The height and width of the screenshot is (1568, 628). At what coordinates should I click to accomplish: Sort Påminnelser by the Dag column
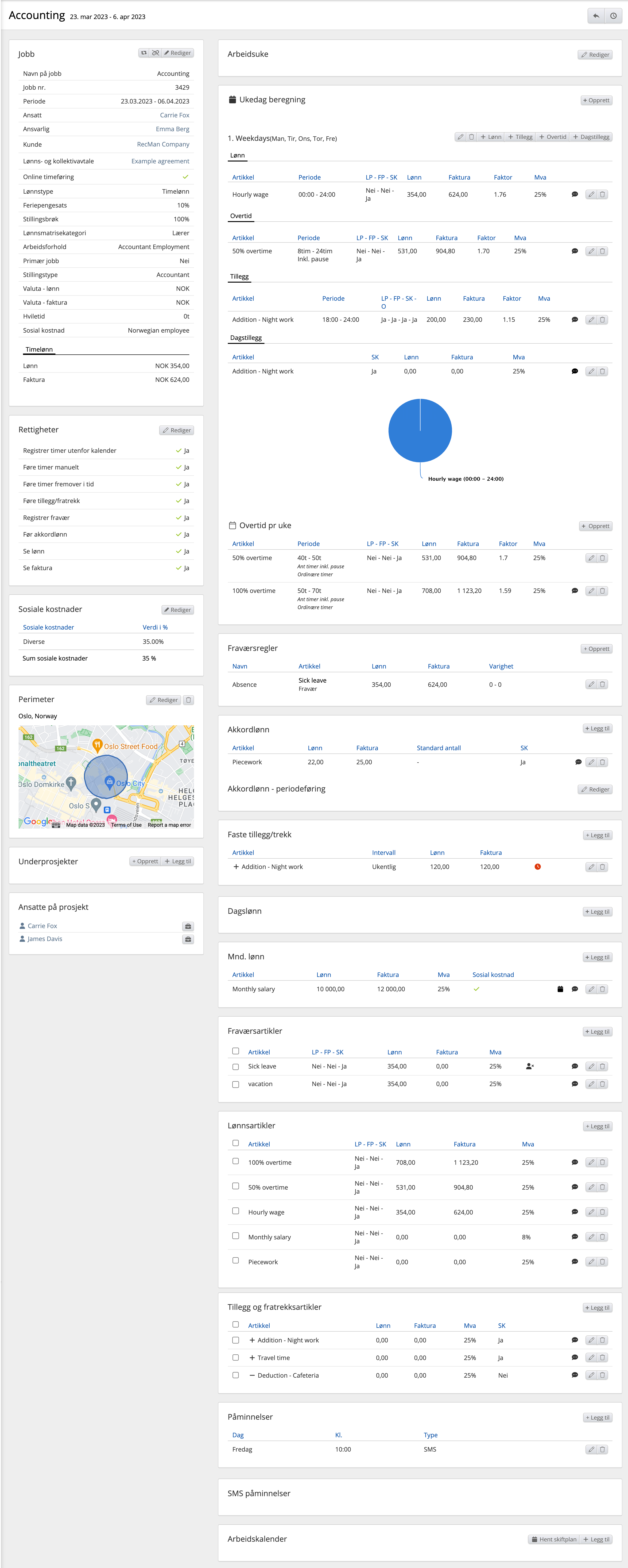(238, 1435)
